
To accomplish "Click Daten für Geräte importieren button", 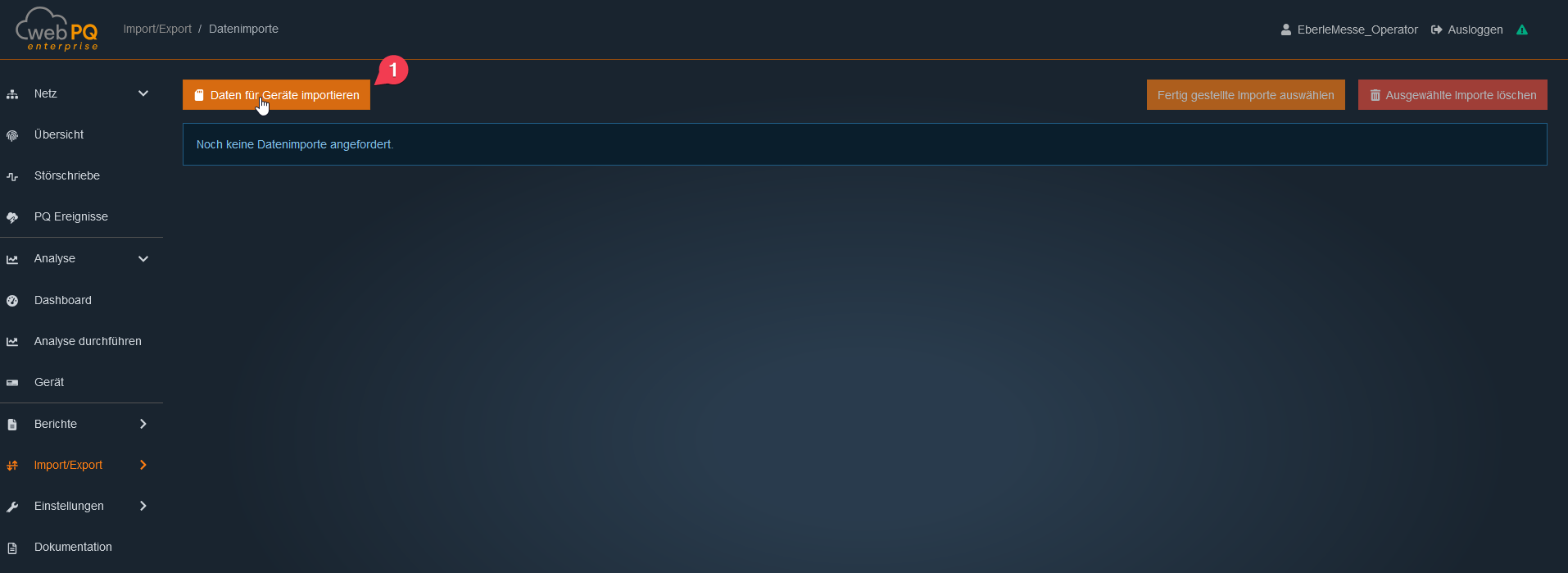I will (x=276, y=95).
